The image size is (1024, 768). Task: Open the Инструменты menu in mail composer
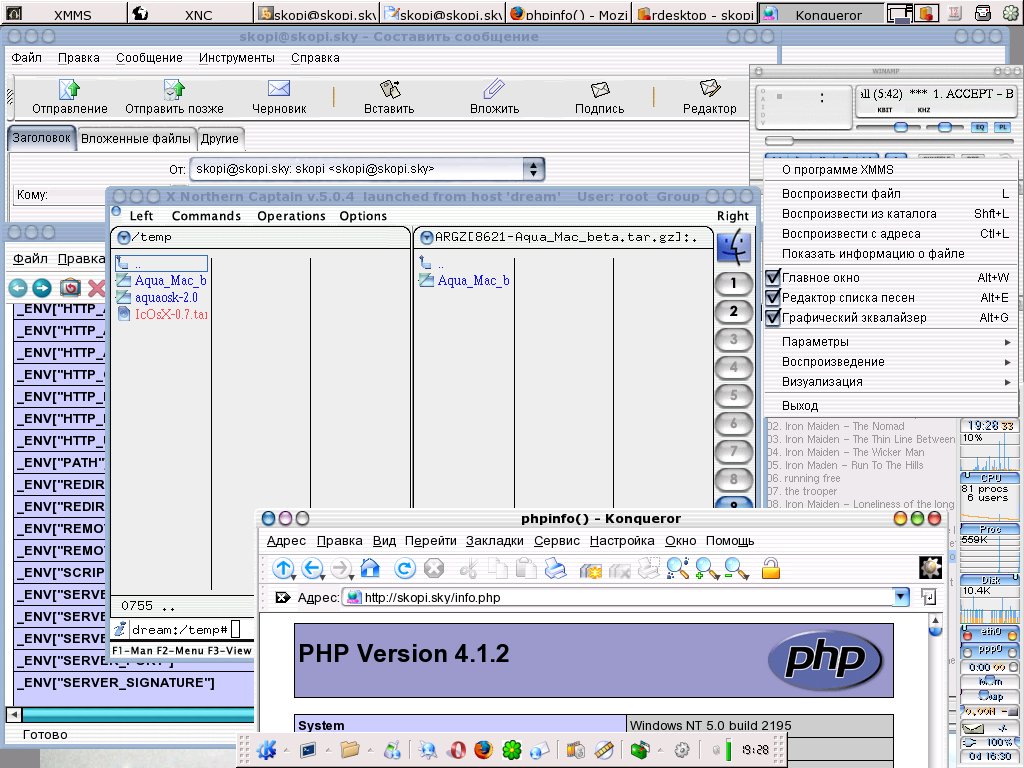click(x=236, y=57)
